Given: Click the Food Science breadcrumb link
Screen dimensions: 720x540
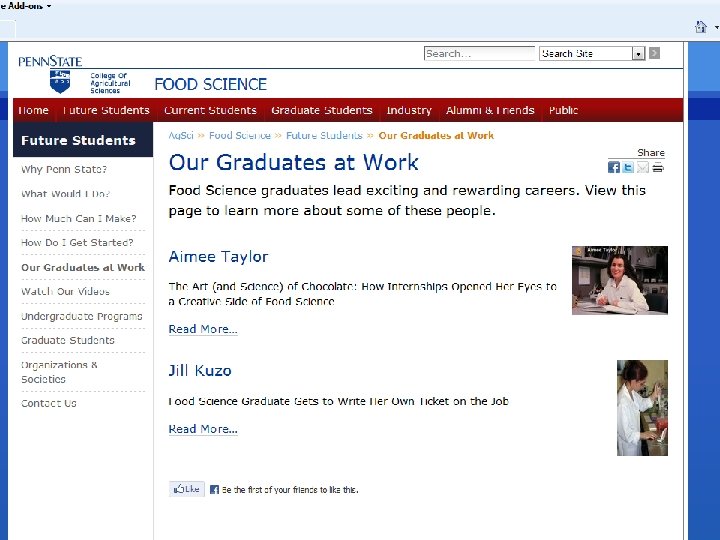Looking at the screenshot, I should click(240, 135).
